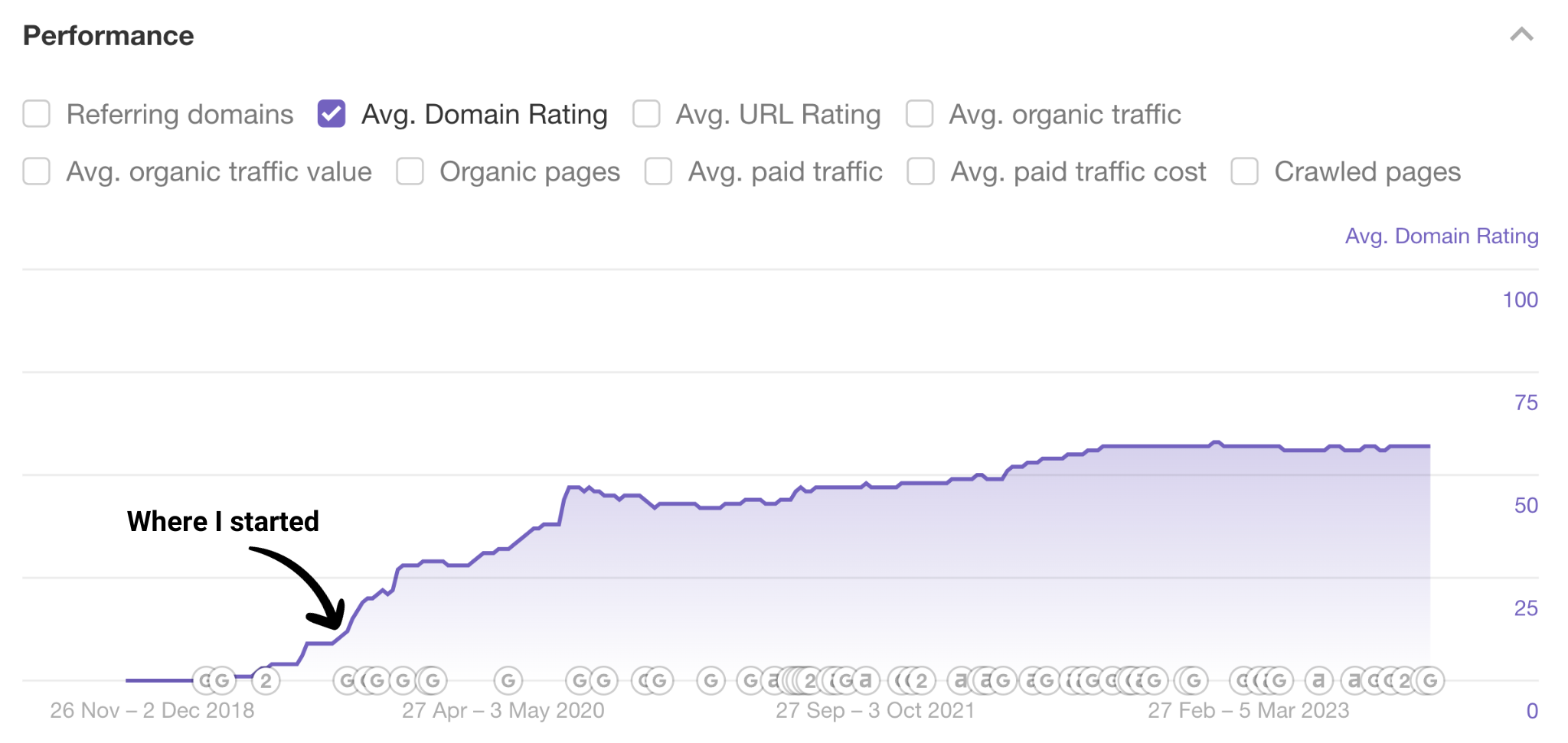
Task: Click the lone 'a' marker right of Mar 2023 label
Action: tap(1318, 680)
